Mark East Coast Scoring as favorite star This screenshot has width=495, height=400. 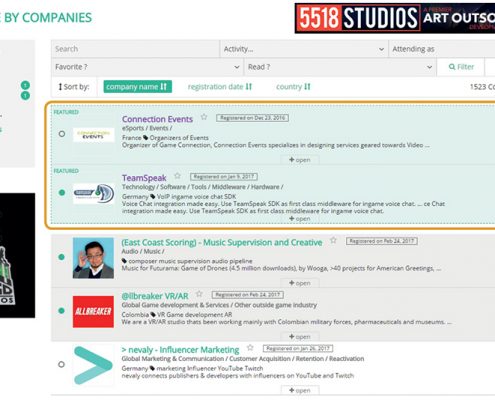(333, 240)
